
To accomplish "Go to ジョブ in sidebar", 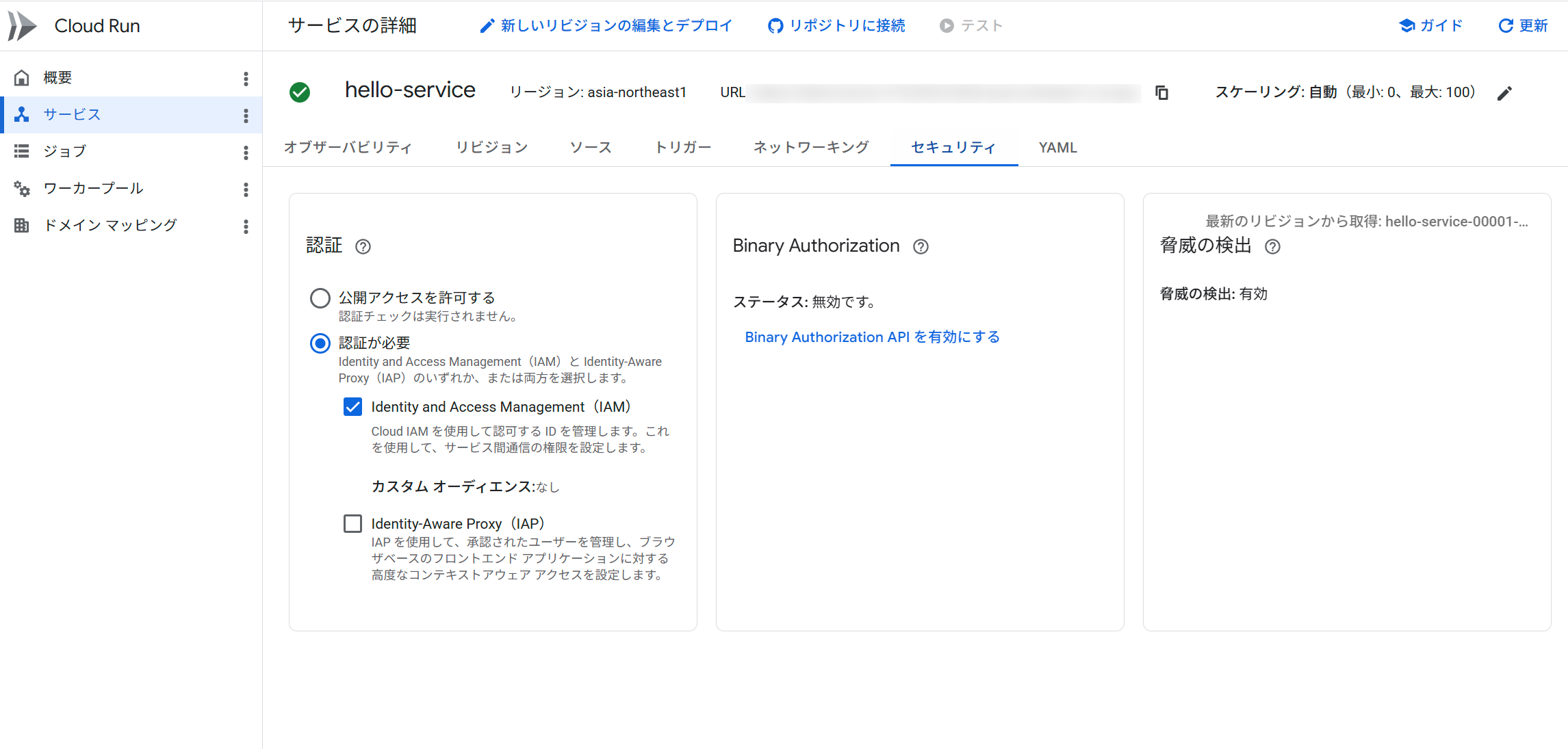I will (x=65, y=151).
